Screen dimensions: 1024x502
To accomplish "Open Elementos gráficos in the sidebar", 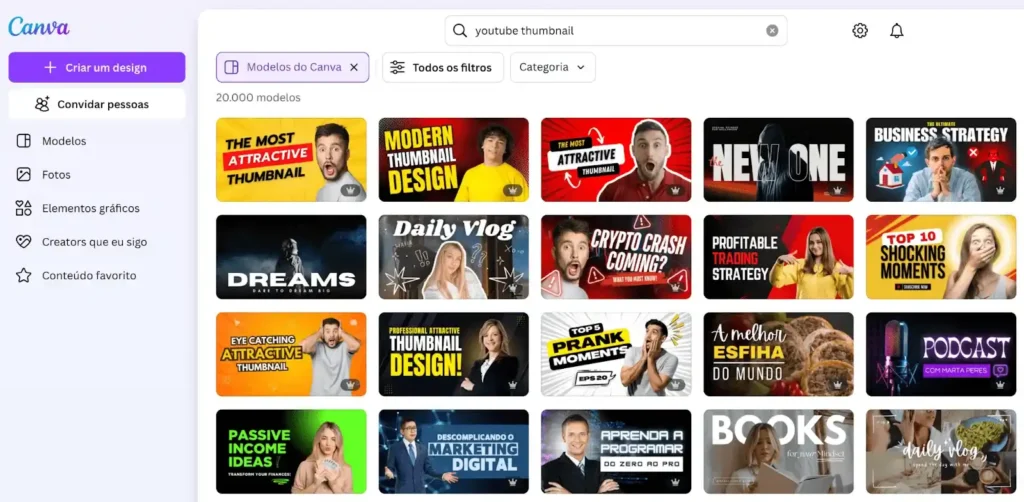I will click(x=91, y=208).
